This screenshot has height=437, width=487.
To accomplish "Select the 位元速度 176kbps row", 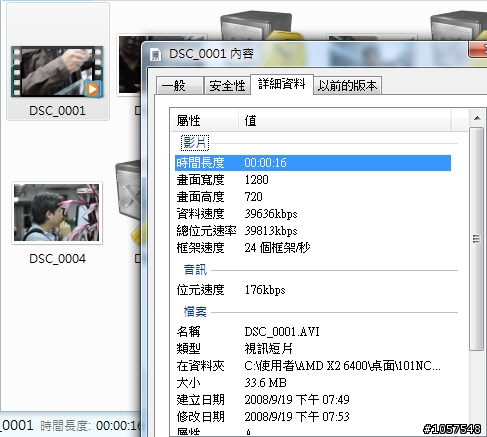I will 313,290.
